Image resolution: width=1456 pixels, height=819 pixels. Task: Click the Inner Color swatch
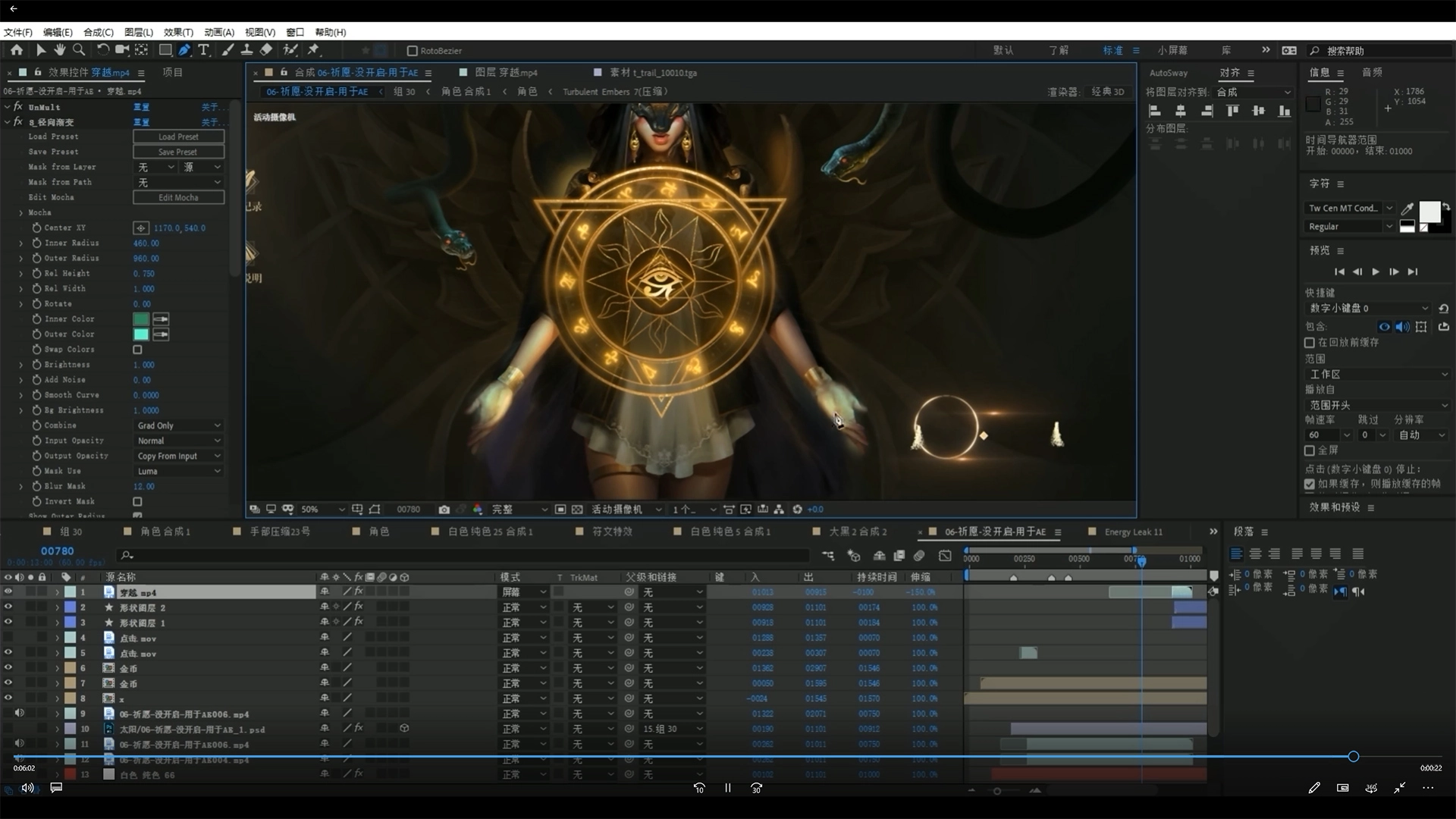(141, 319)
